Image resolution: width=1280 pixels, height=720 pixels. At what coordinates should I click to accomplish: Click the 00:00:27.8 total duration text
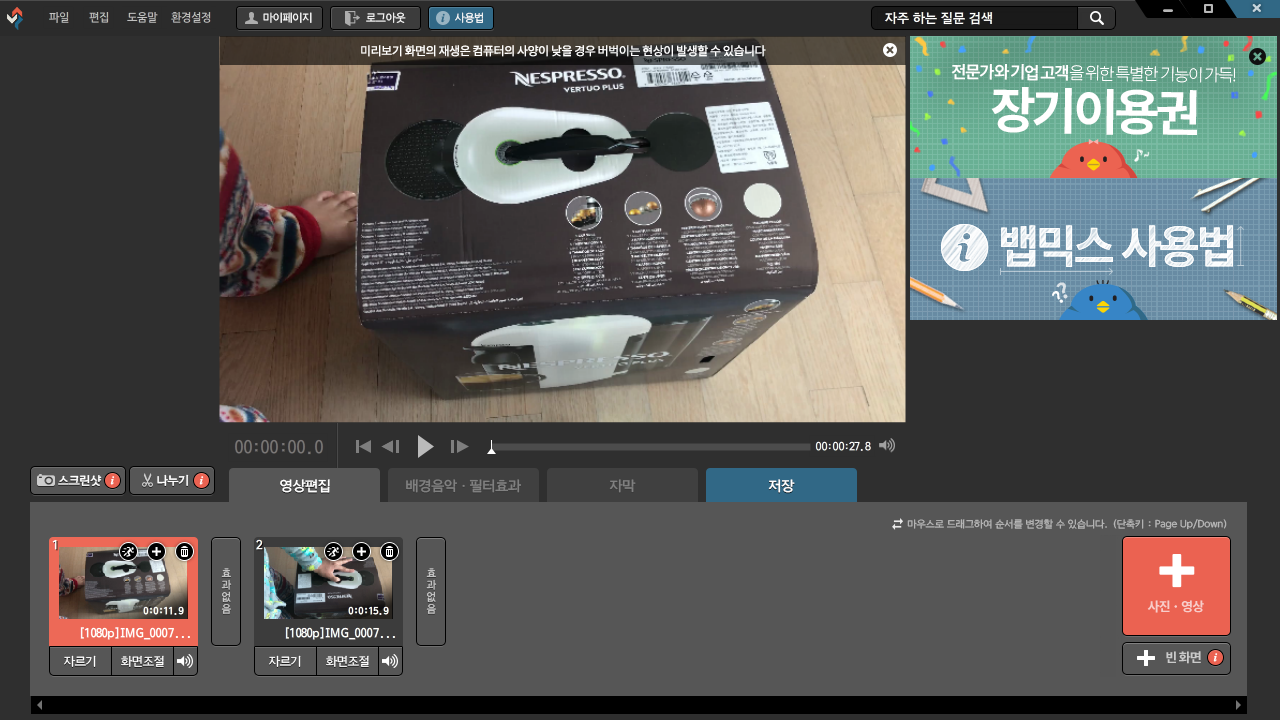[x=843, y=446]
